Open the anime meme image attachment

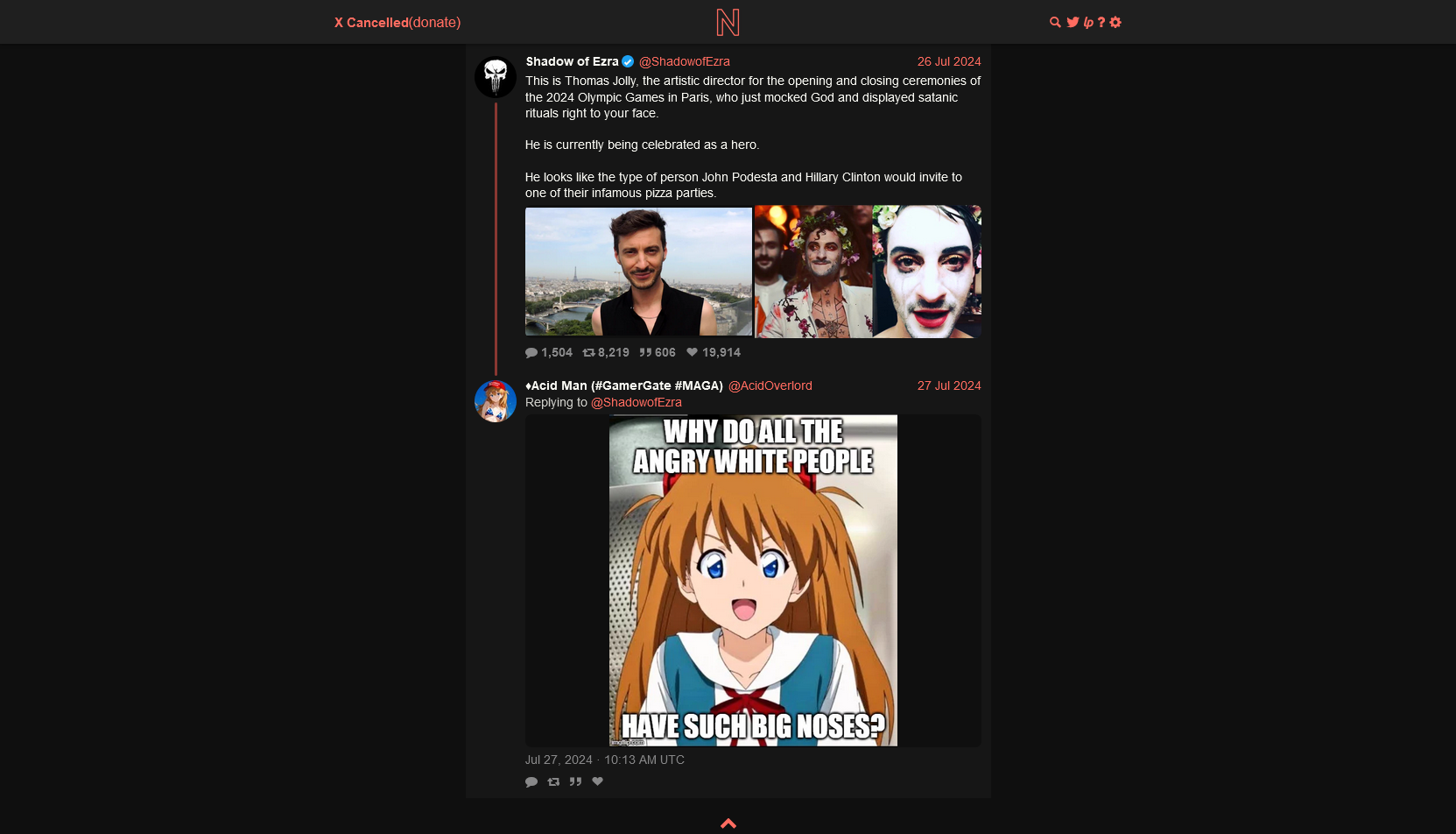(x=753, y=581)
